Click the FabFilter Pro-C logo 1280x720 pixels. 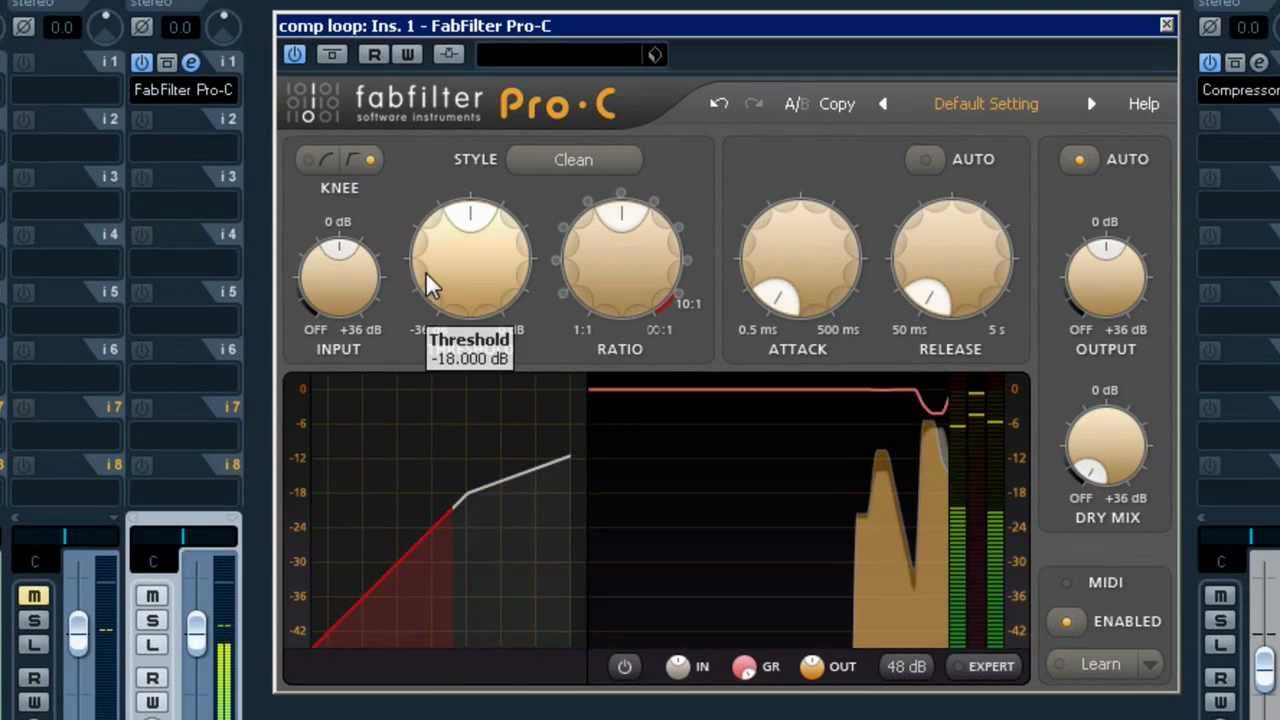(453, 104)
